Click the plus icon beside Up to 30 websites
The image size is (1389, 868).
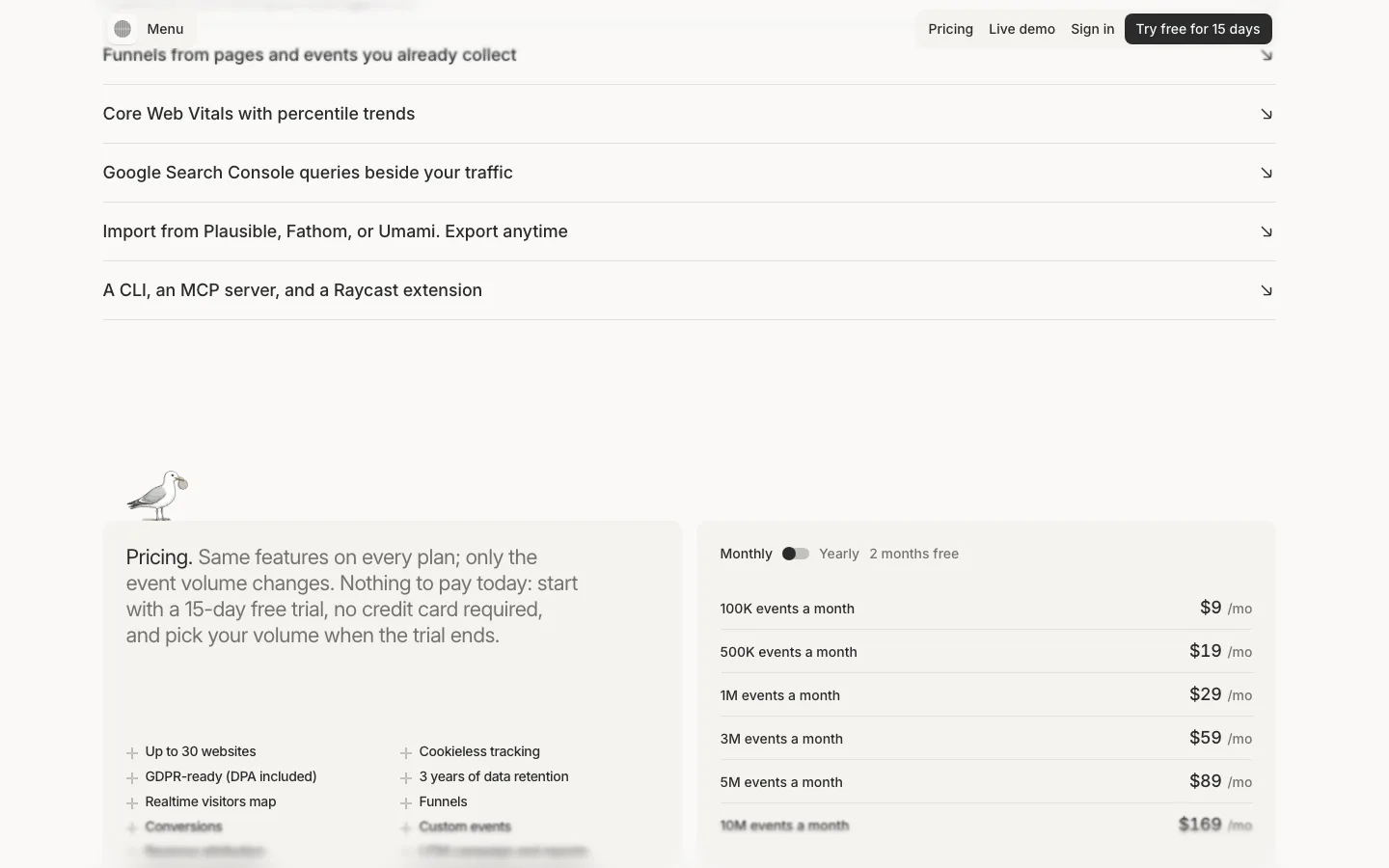click(x=132, y=753)
